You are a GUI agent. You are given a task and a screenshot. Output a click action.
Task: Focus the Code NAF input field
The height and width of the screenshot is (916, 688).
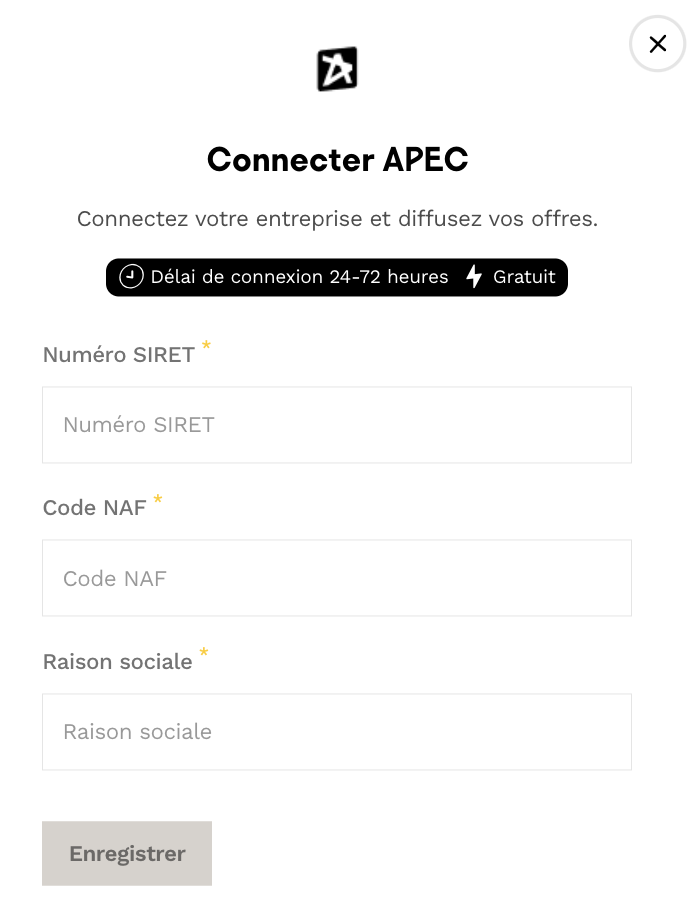coord(336,578)
